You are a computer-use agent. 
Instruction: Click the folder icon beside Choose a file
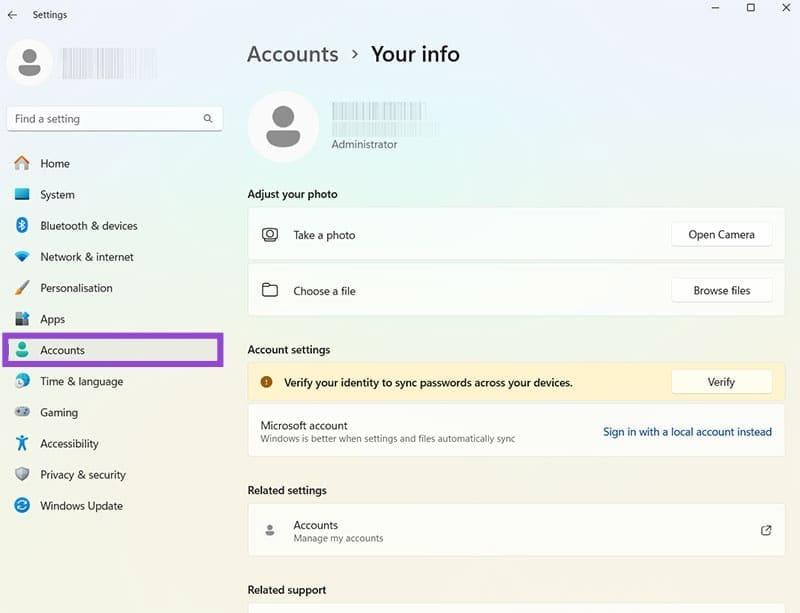click(269, 290)
